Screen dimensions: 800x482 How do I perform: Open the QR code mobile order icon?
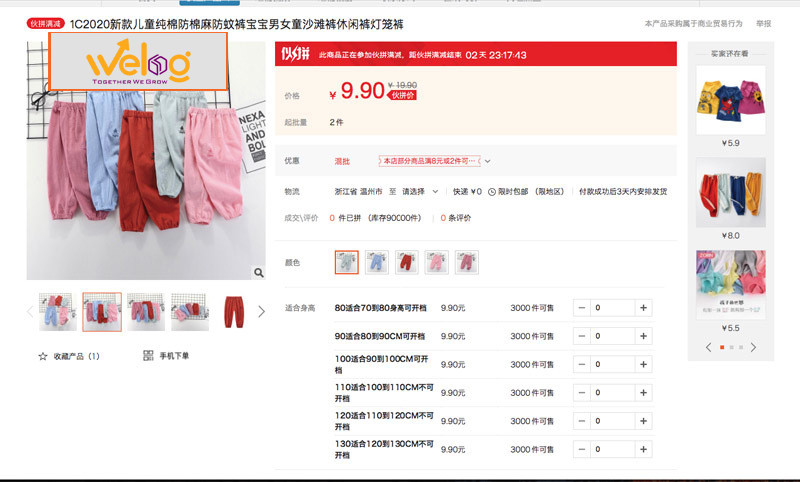(x=148, y=356)
